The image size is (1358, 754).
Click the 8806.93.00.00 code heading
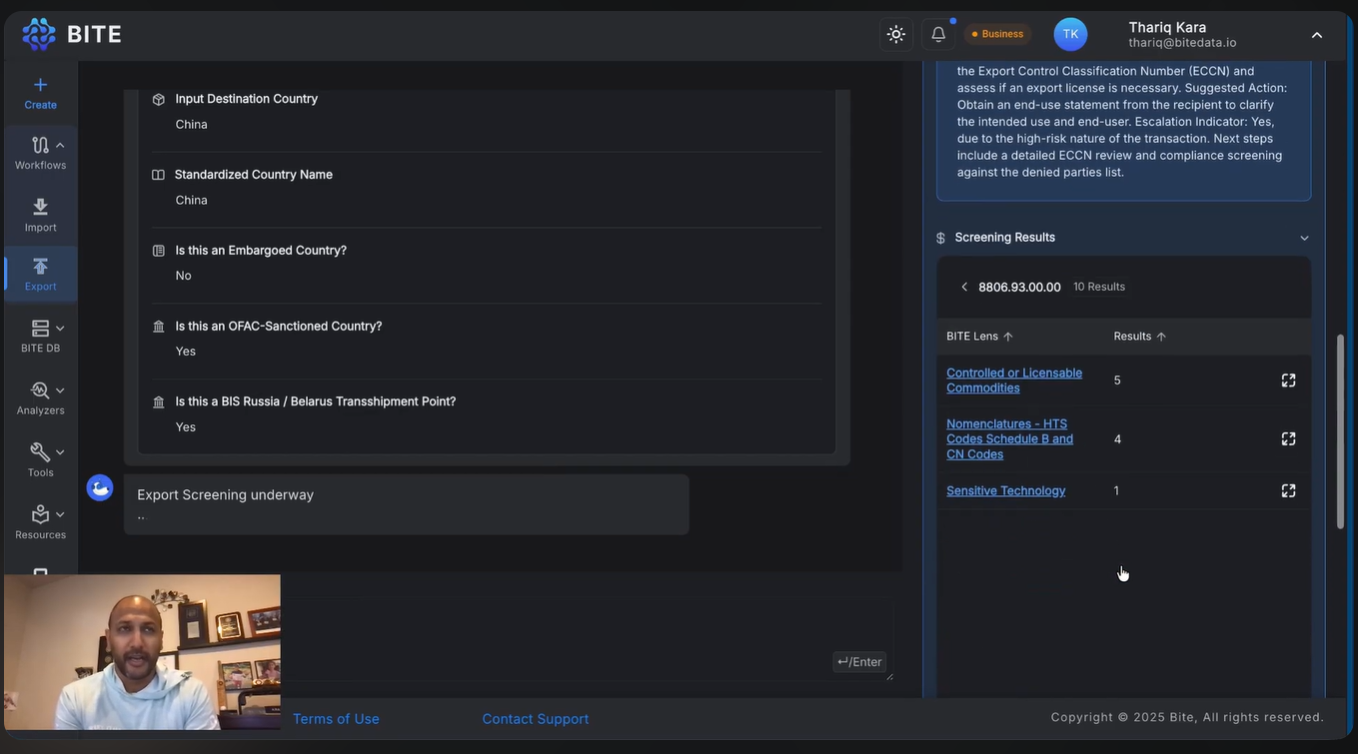point(1019,287)
